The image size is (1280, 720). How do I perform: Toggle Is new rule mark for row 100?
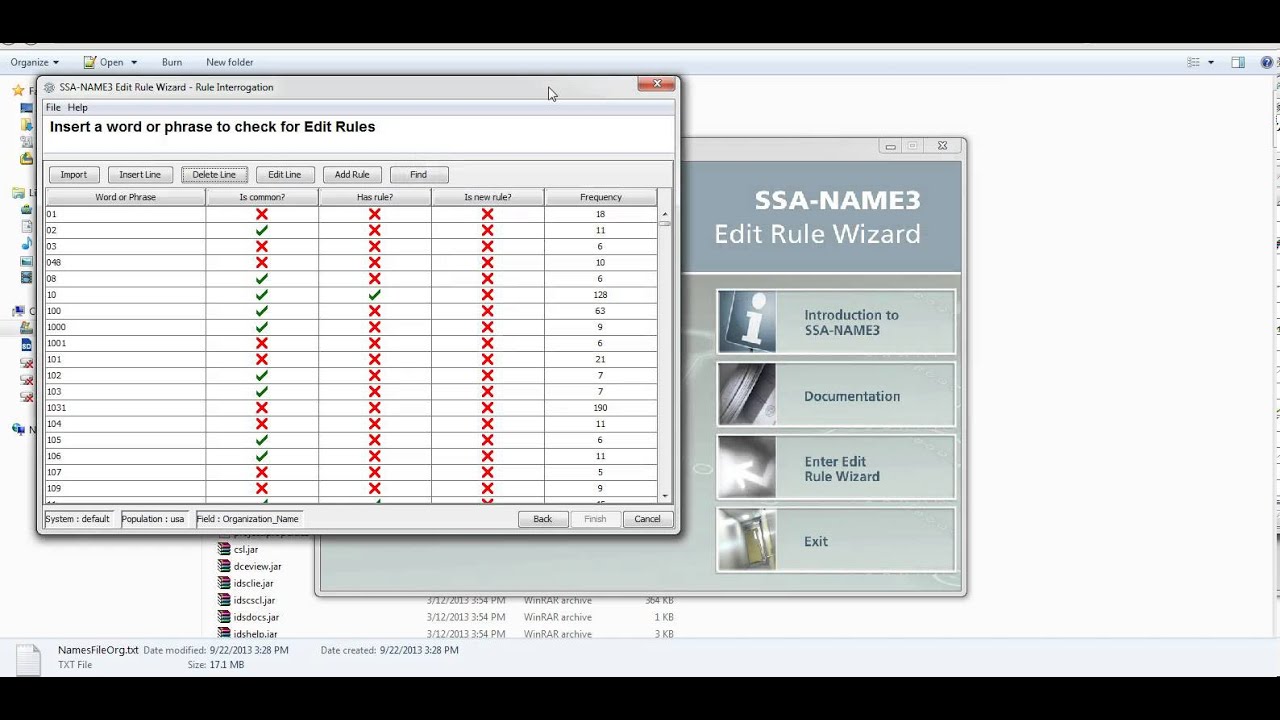pos(488,311)
